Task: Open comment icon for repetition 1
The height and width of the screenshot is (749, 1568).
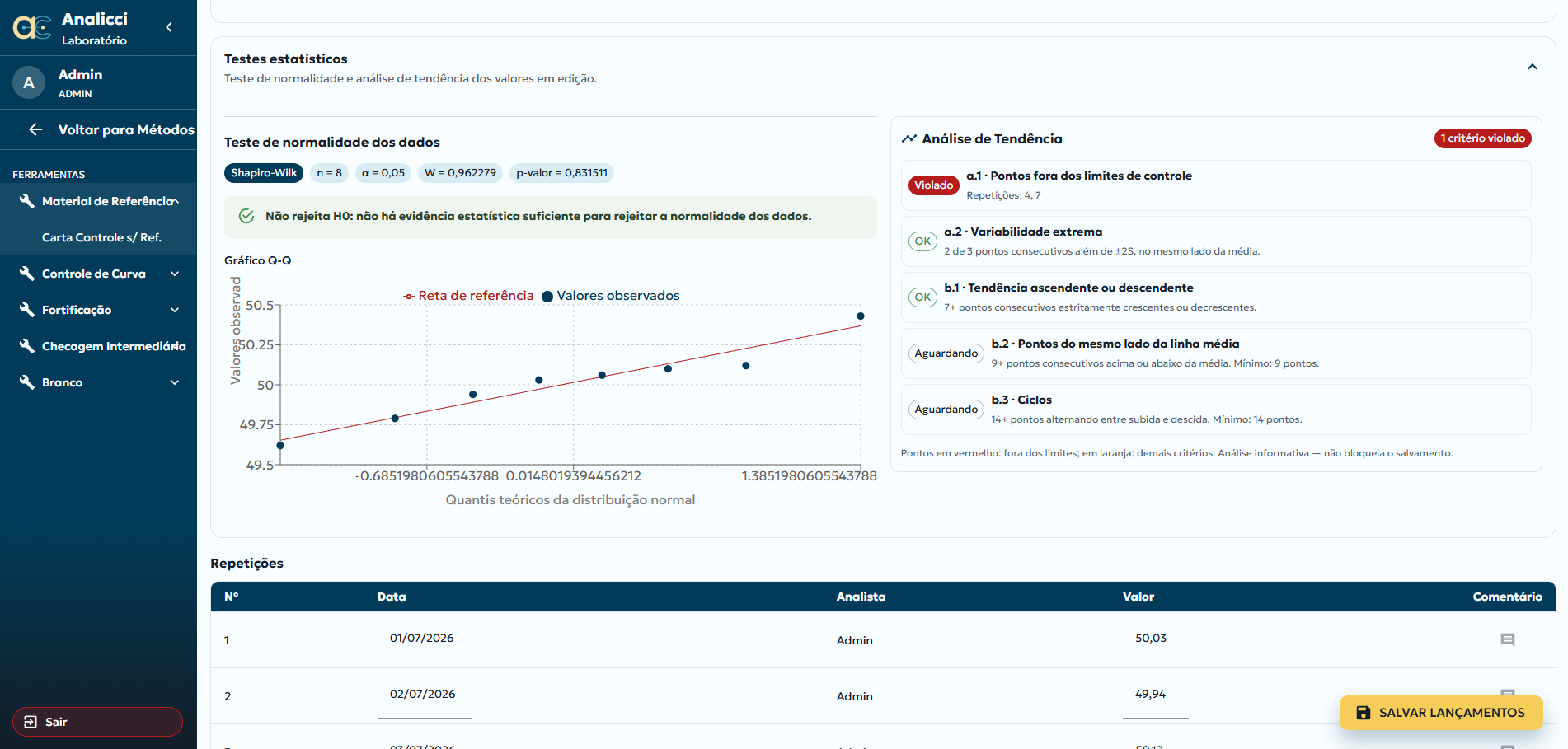Action: tap(1508, 640)
